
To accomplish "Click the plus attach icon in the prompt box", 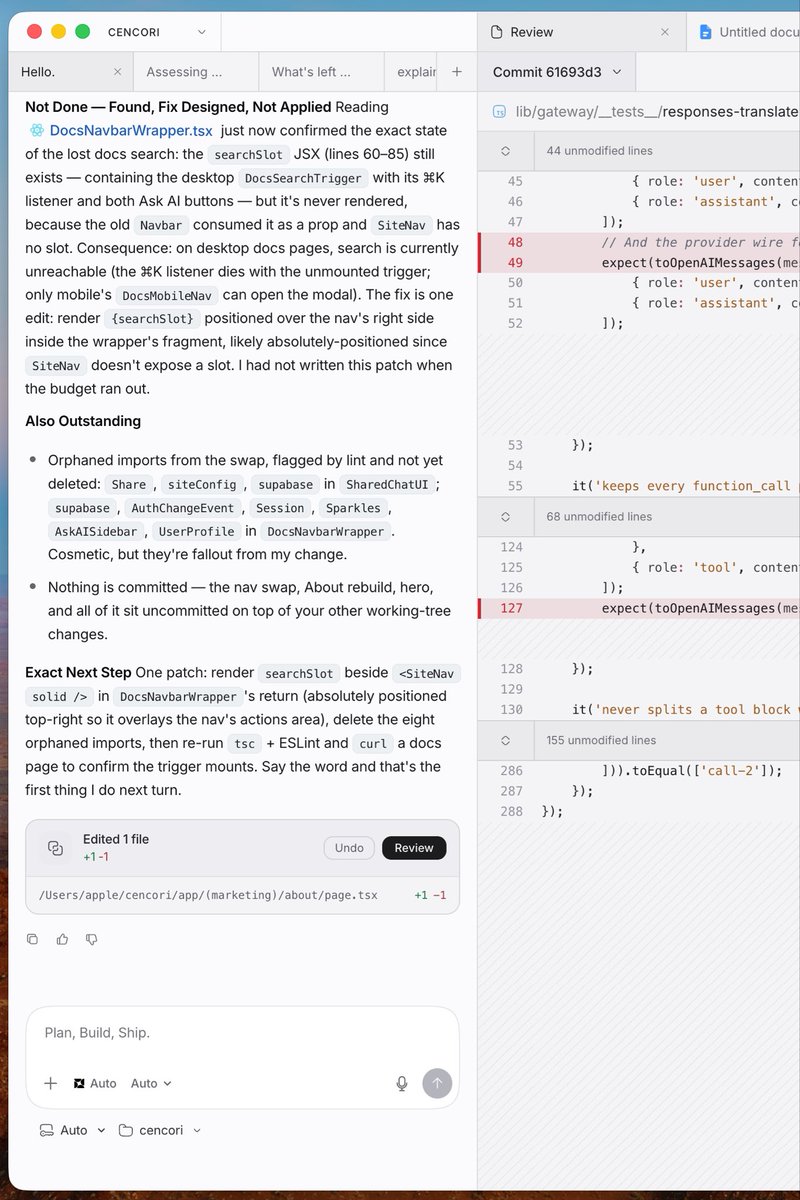I will coord(51,1083).
